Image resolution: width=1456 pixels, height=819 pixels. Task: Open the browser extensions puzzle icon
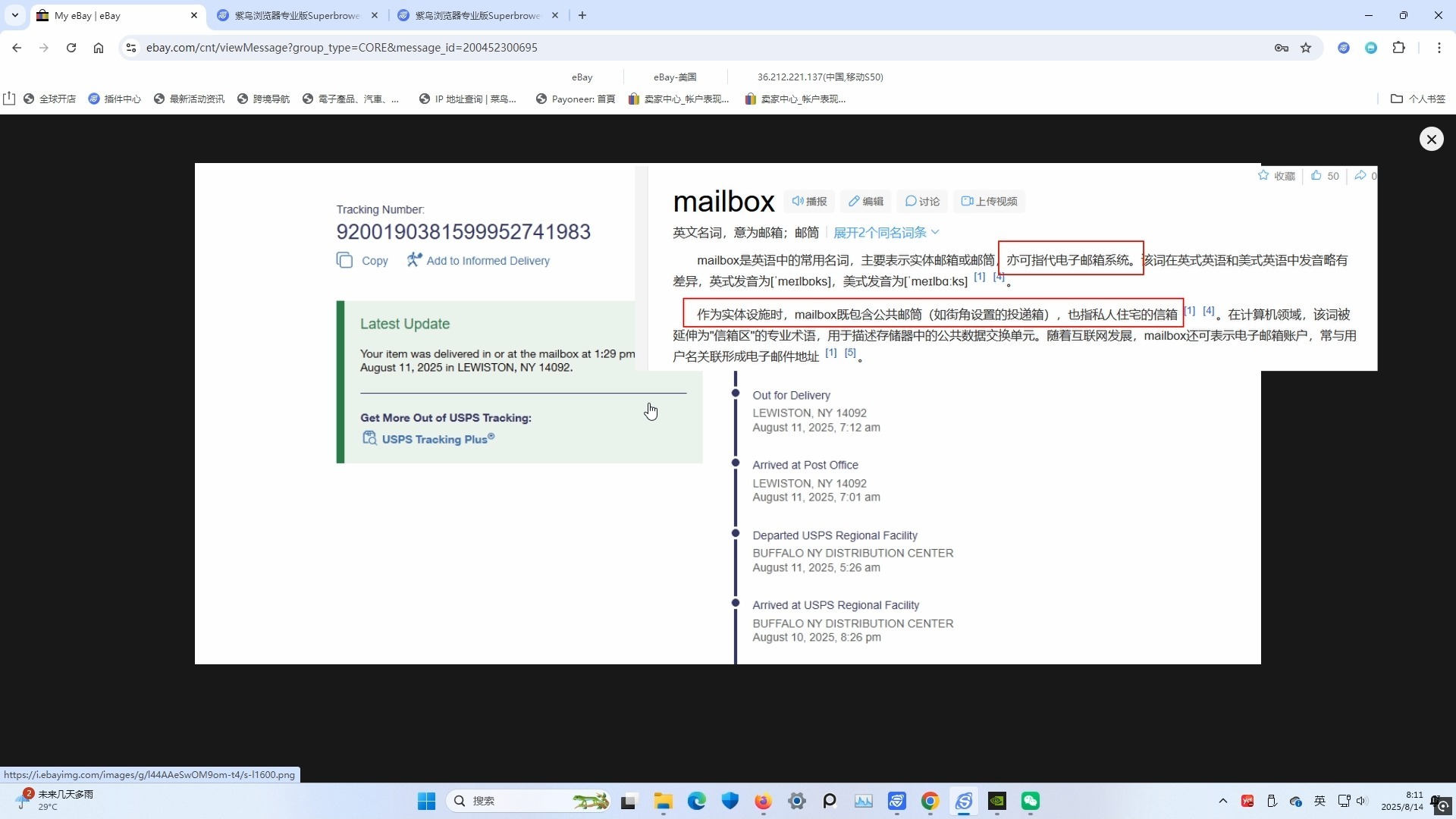coord(1399,48)
